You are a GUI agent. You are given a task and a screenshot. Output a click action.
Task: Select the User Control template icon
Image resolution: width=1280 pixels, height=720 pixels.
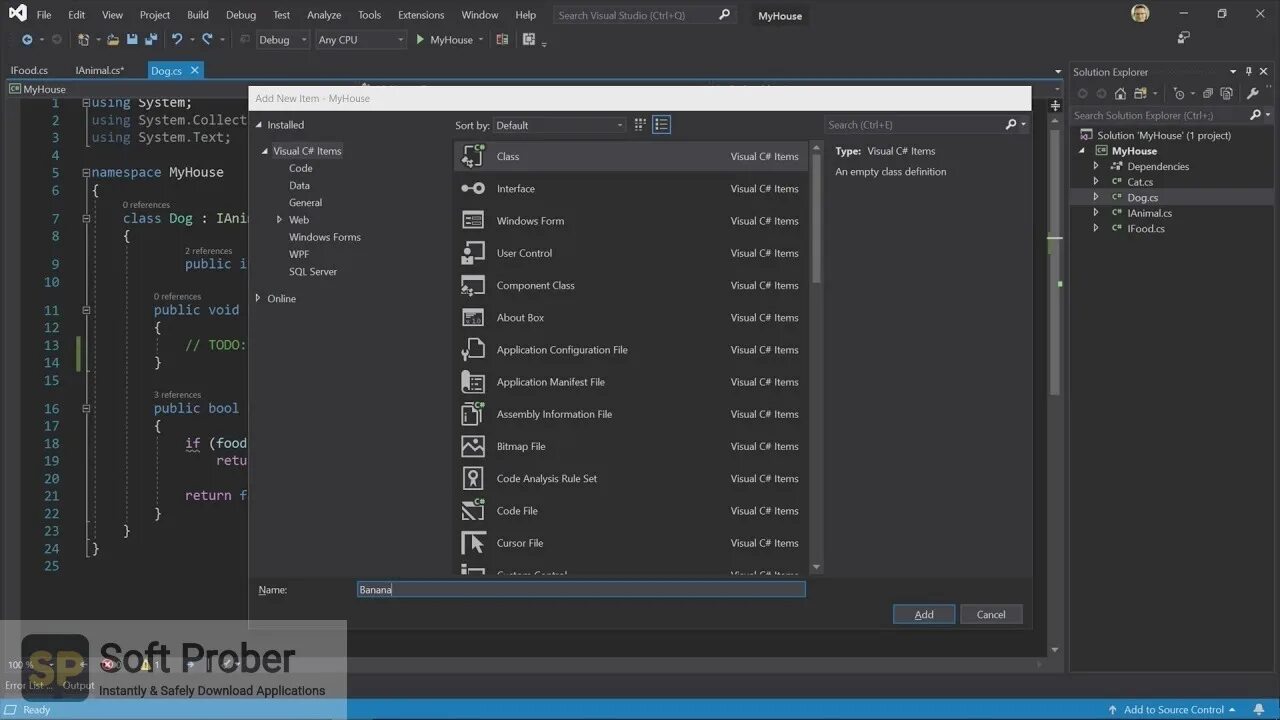click(x=473, y=253)
